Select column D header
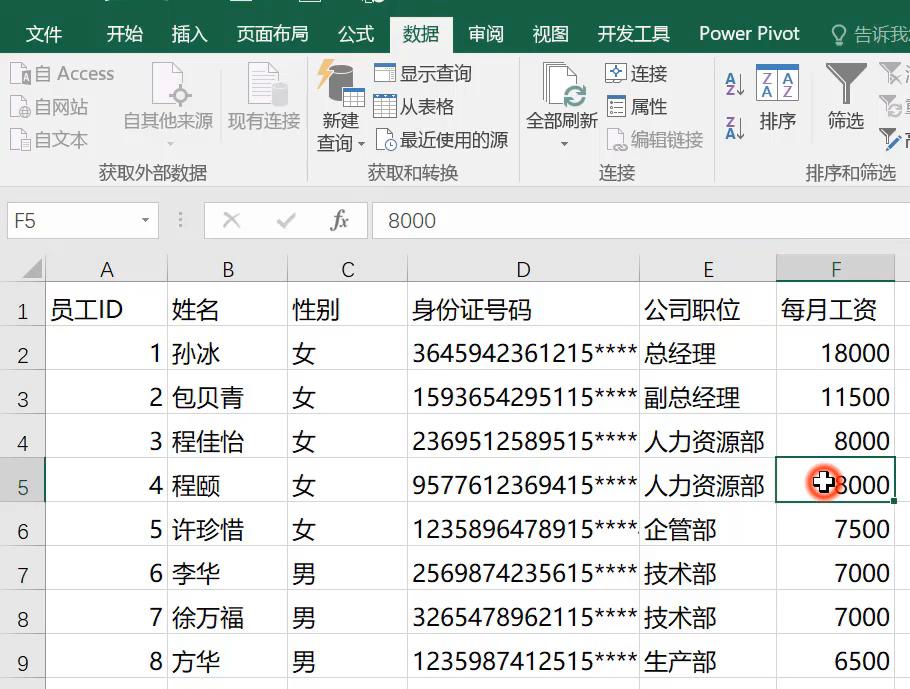 (x=523, y=269)
